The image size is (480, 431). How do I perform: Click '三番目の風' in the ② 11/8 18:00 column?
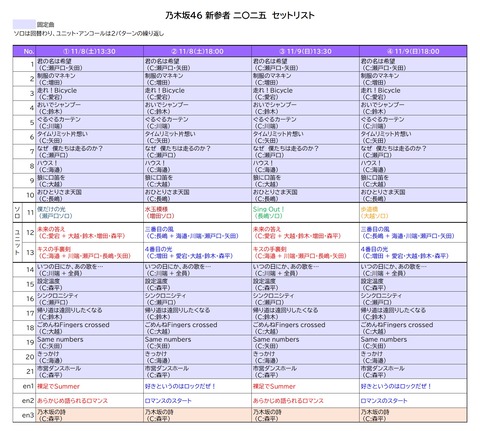[x=159, y=229]
